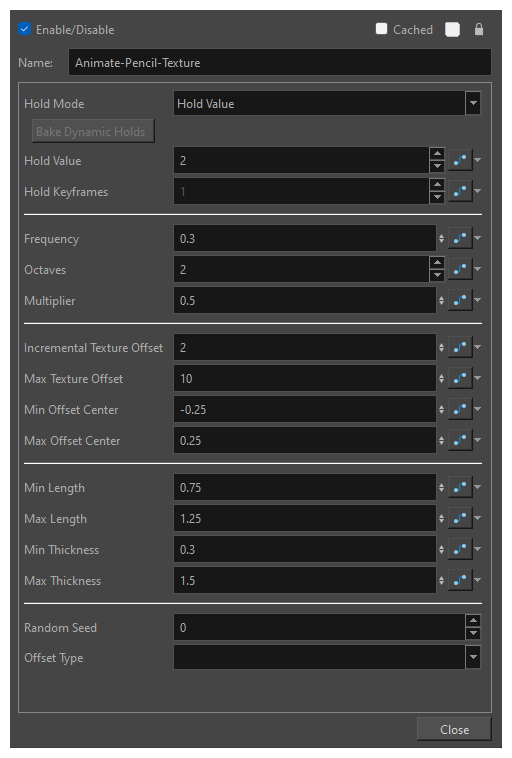The height and width of the screenshot is (758, 512).
Task: Uncheck the Enable/Disable checkbox
Action: point(25,29)
